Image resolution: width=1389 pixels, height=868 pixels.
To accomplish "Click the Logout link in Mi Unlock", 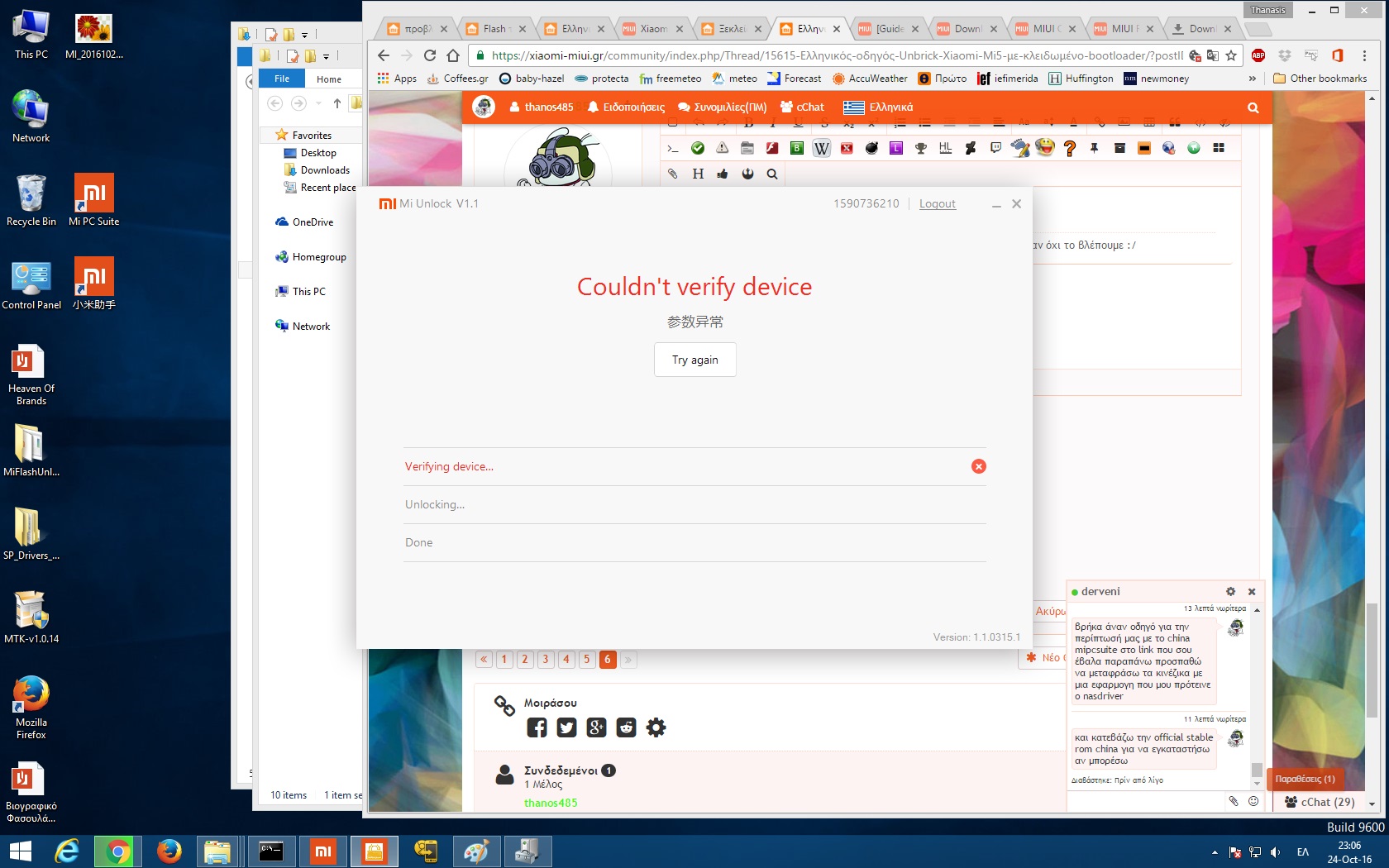I will 937,203.
